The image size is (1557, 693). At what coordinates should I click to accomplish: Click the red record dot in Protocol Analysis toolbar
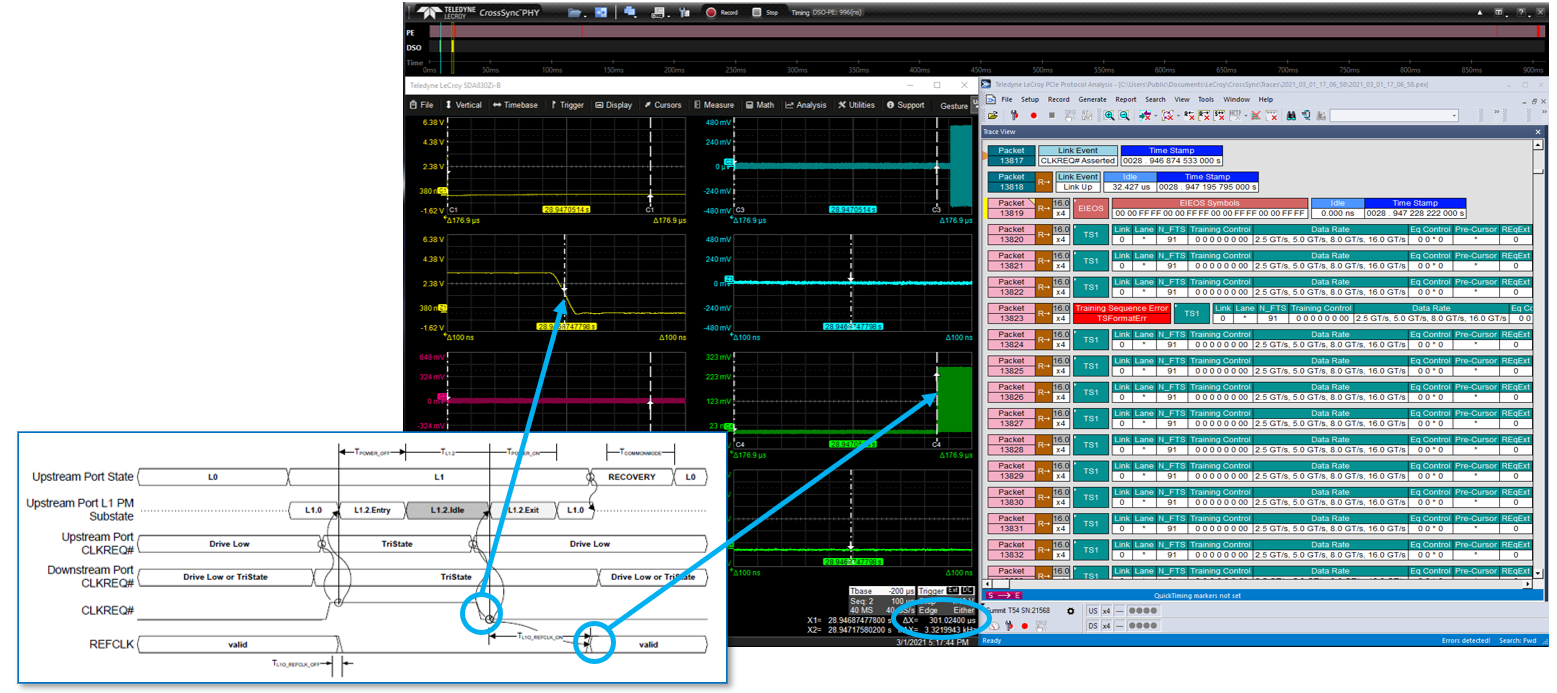[x=1033, y=117]
